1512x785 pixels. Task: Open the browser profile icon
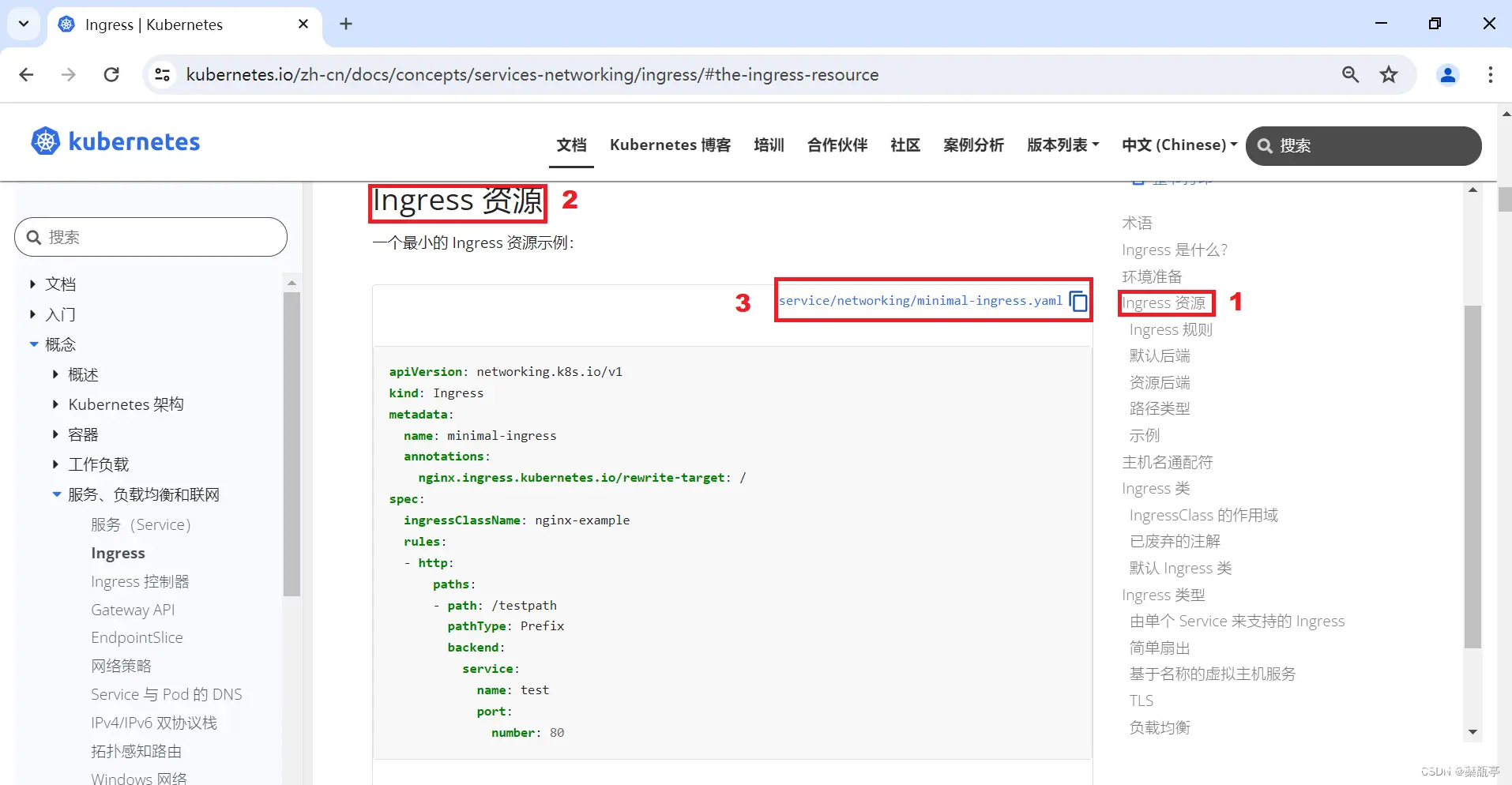click(x=1448, y=74)
